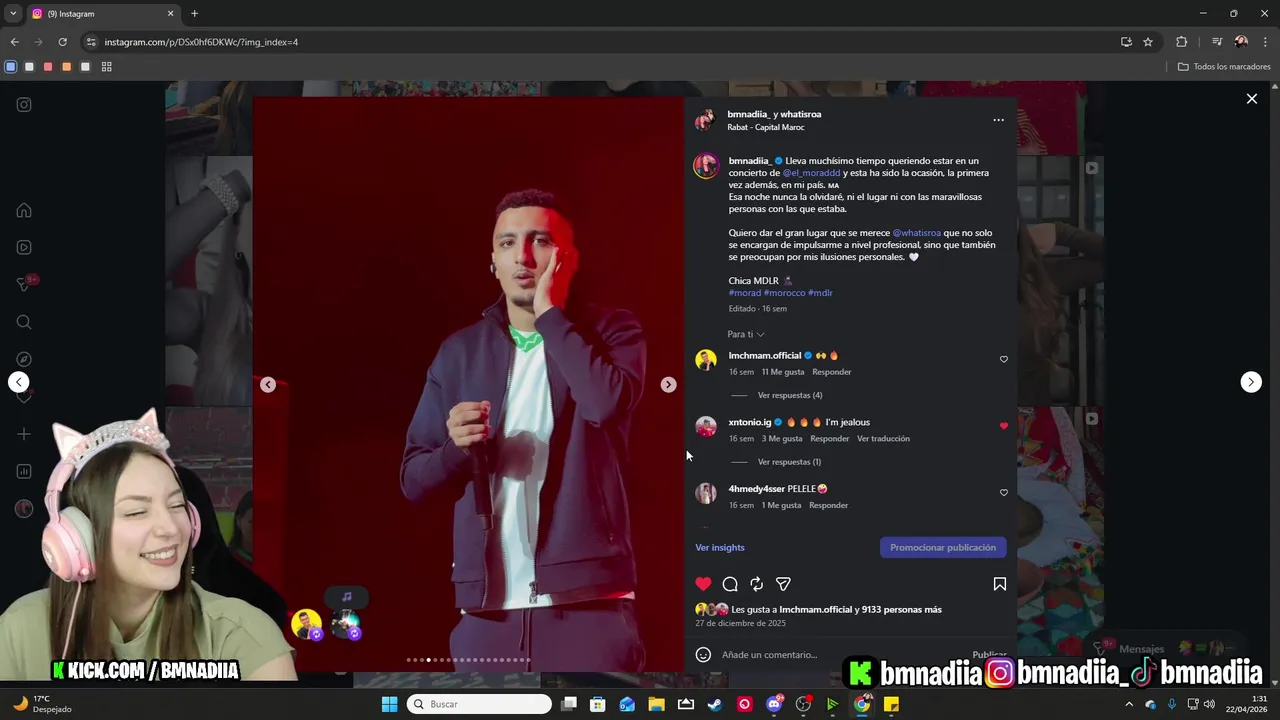Click the comment bubble icon
Image resolution: width=1280 pixels, height=720 pixels.
(730, 584)
